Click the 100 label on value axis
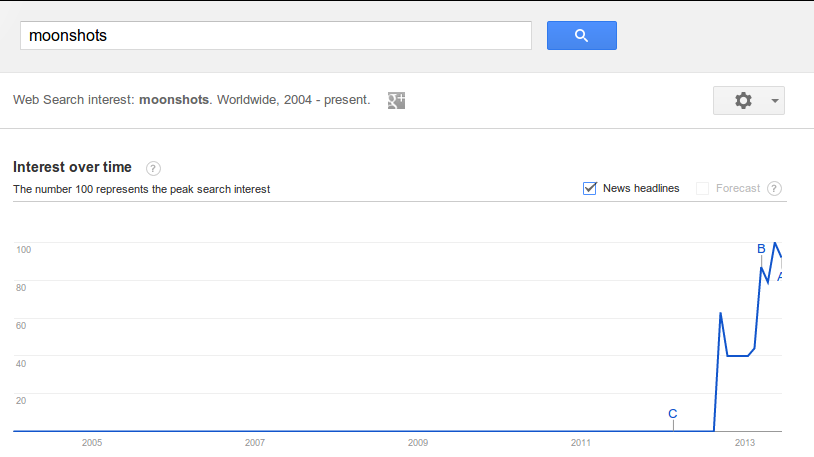This screenshot has height=457, width=814. pyautogui.click(x=23, y=249)
